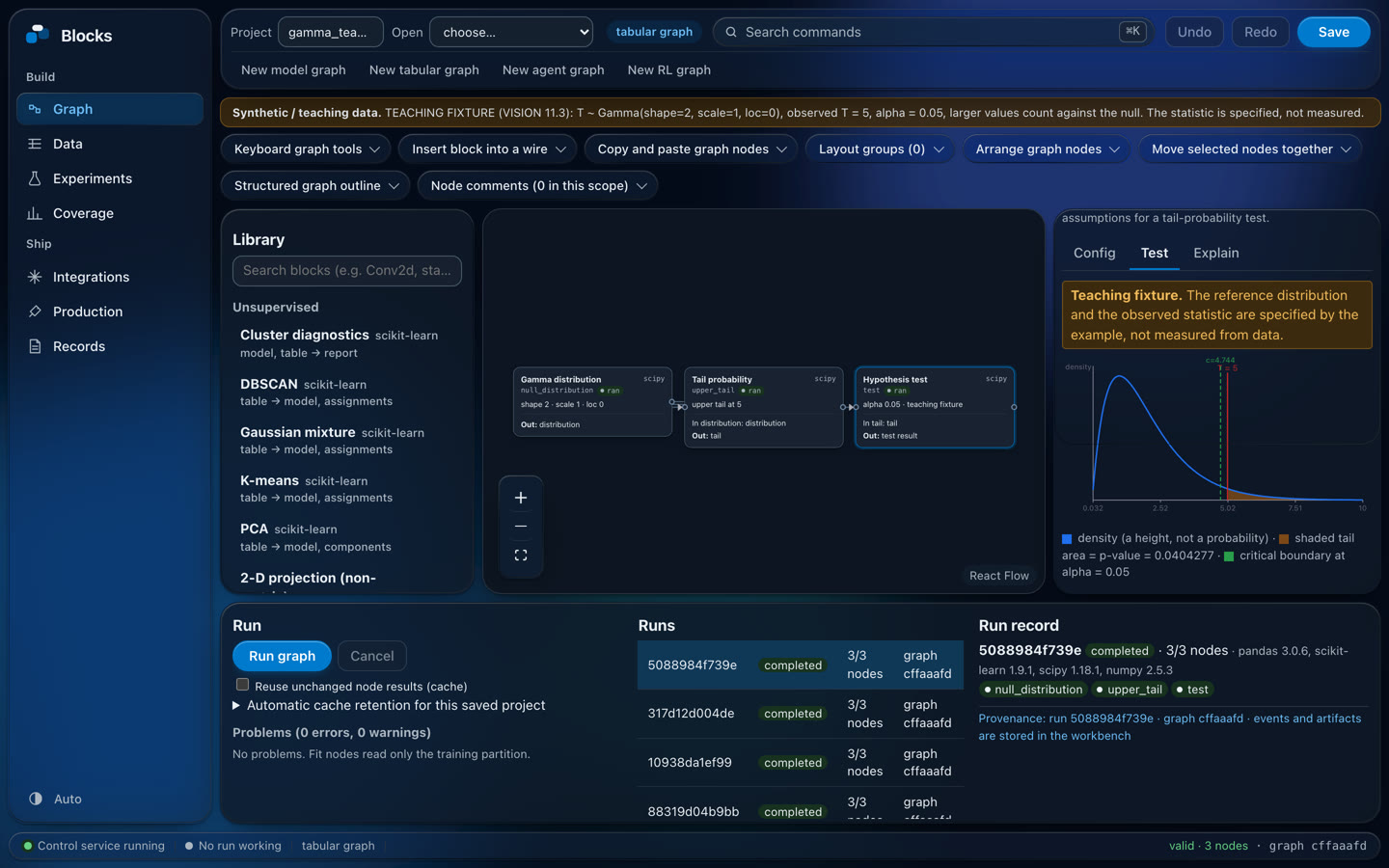This screenshot has width=1389, height=868.
Task: Click the Save button
Action: (1333, 32)
